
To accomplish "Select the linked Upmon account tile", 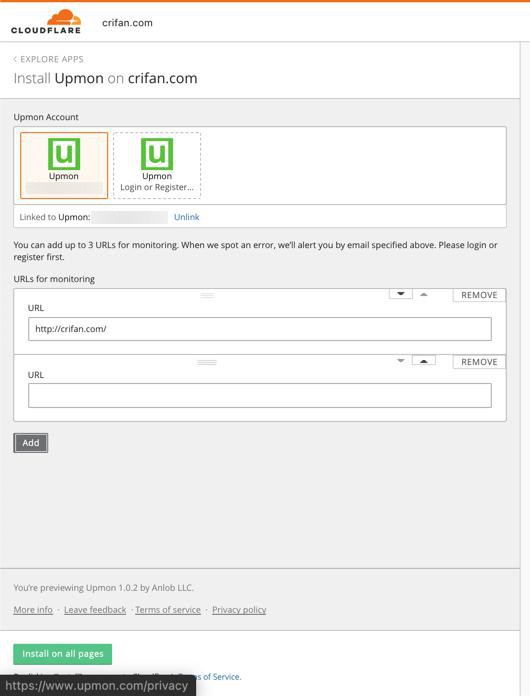I will 64,165.
